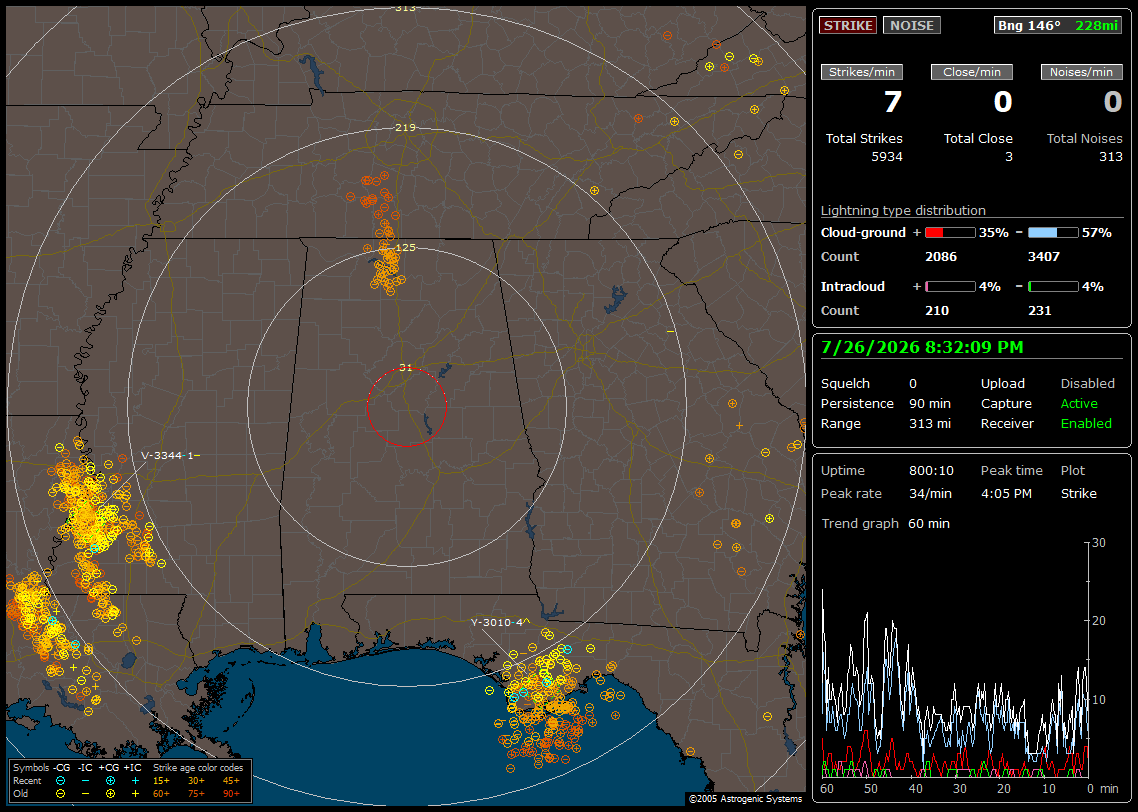The image size is (1138, 812).
Task: Click the 31 mile range ring label
Action: (406, 368)
